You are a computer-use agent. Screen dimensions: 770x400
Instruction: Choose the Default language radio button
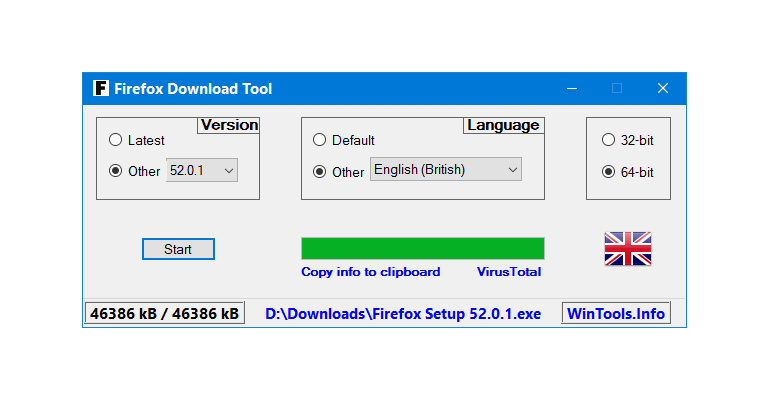pyautogui.click(x=319, y=140)
